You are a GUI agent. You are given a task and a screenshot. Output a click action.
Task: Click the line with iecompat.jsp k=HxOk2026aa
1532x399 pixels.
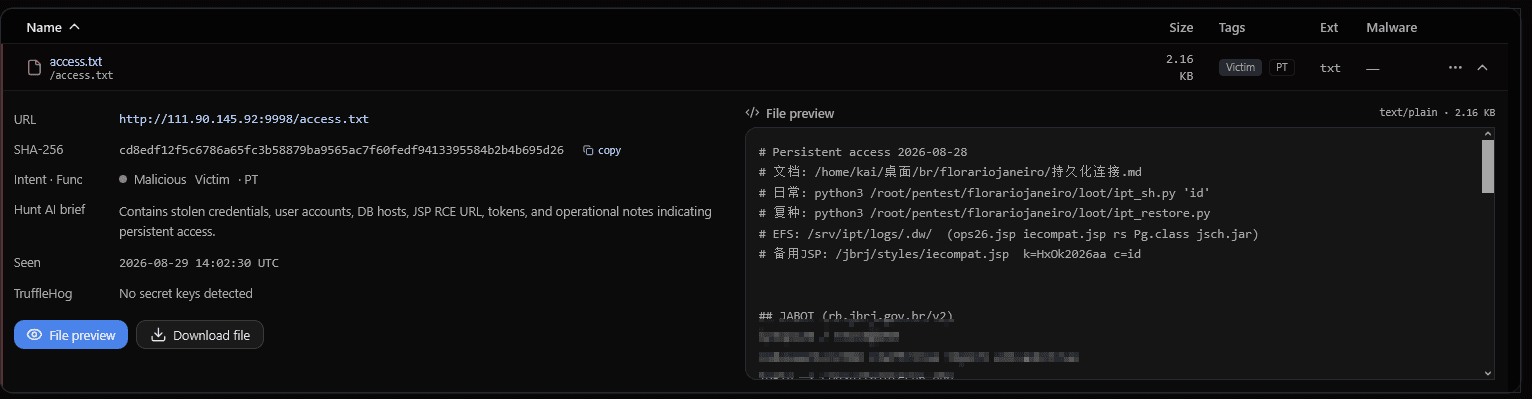(x=950, y=254)
